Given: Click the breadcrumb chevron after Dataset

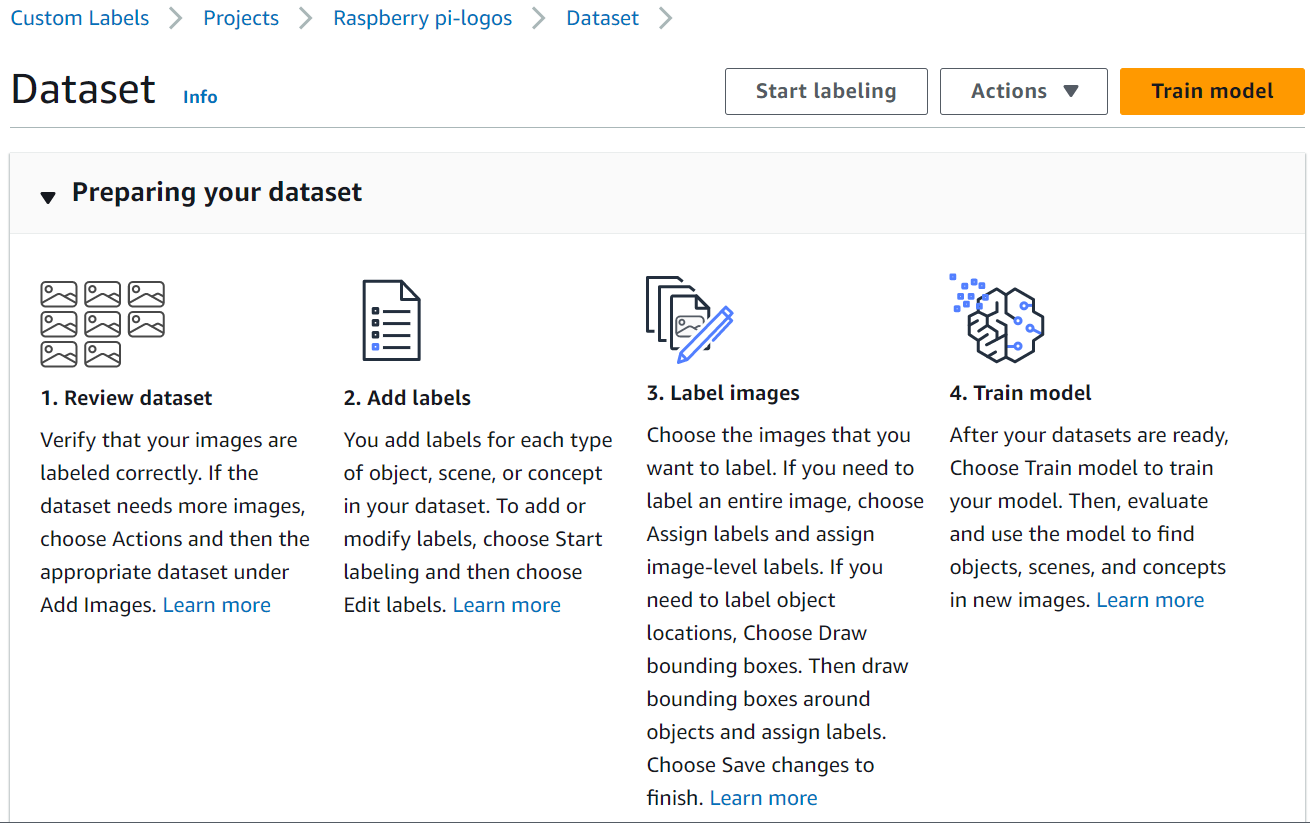Looking at the screenshot, I should [x=666, y=18].
